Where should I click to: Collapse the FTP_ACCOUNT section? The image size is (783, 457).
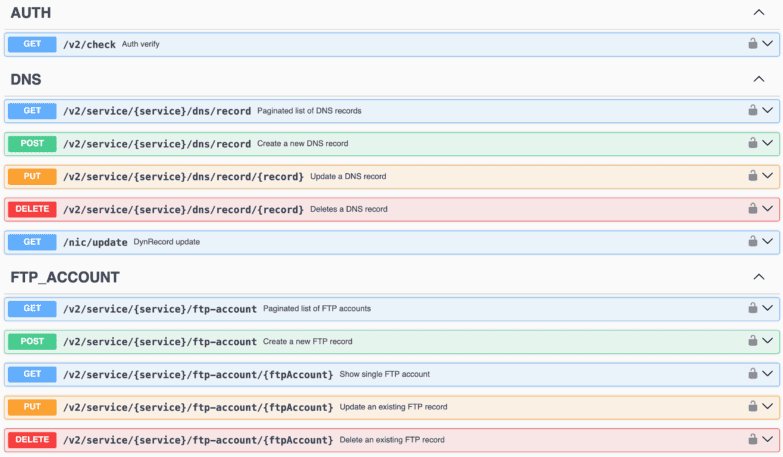759,277
